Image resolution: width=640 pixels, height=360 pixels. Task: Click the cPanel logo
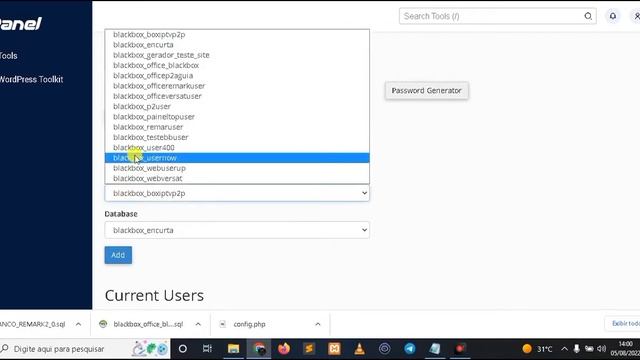tap(21, 23)
